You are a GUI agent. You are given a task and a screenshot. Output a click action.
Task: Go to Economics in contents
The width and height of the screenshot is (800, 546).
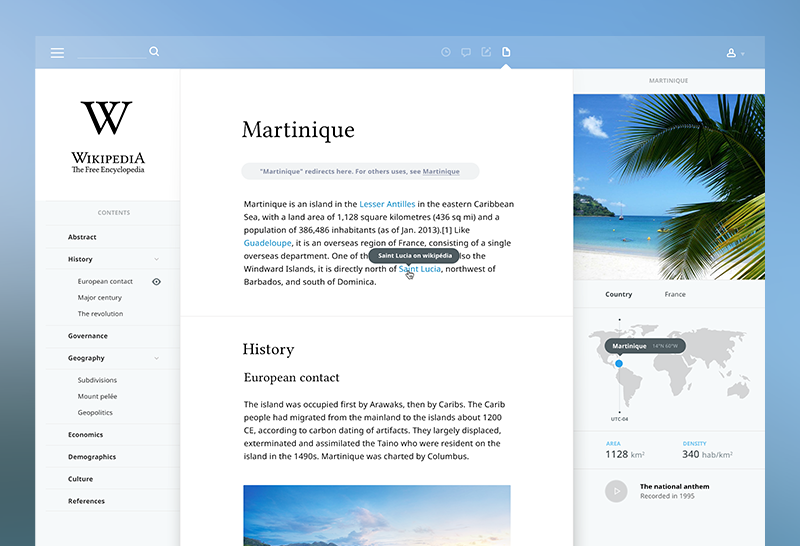click(85, 435)
